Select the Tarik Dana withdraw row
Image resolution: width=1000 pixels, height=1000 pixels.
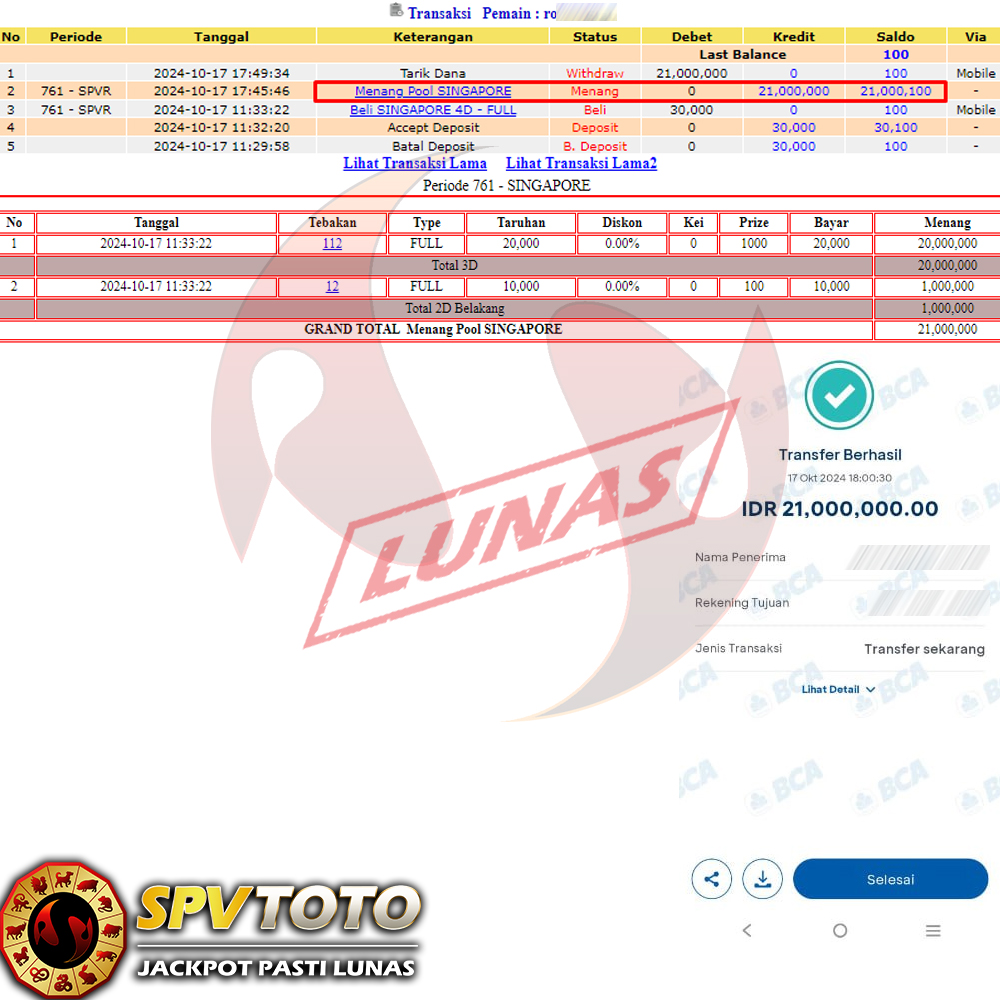point(433,73)
